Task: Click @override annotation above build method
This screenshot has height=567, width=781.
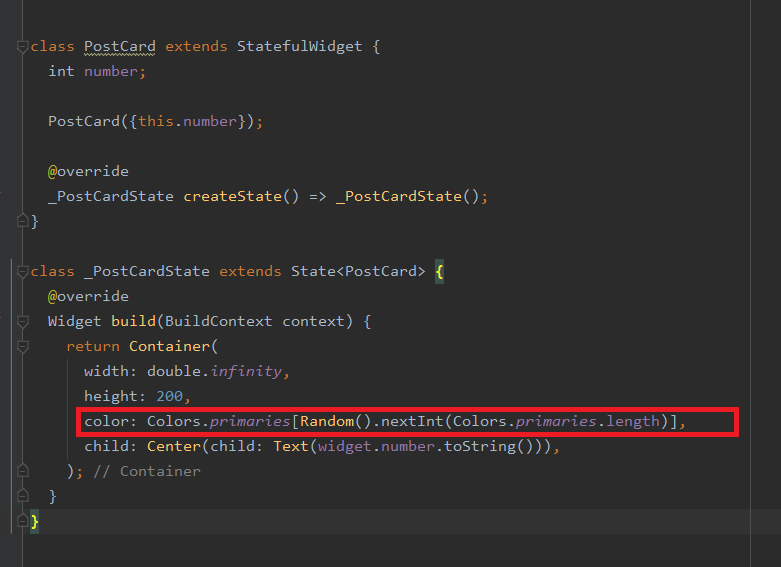Action: coord(88,296)
